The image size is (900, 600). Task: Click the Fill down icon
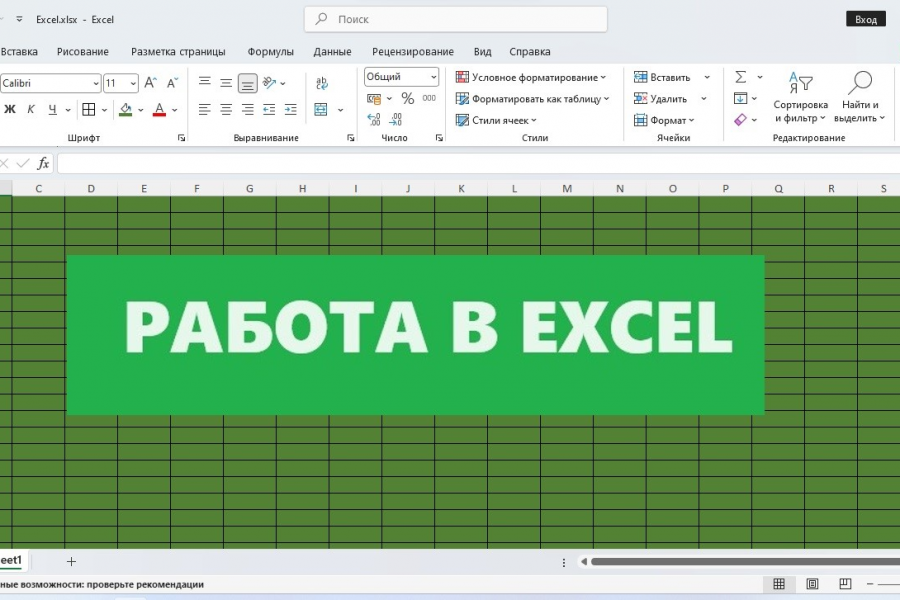click(x=740, y=98)
